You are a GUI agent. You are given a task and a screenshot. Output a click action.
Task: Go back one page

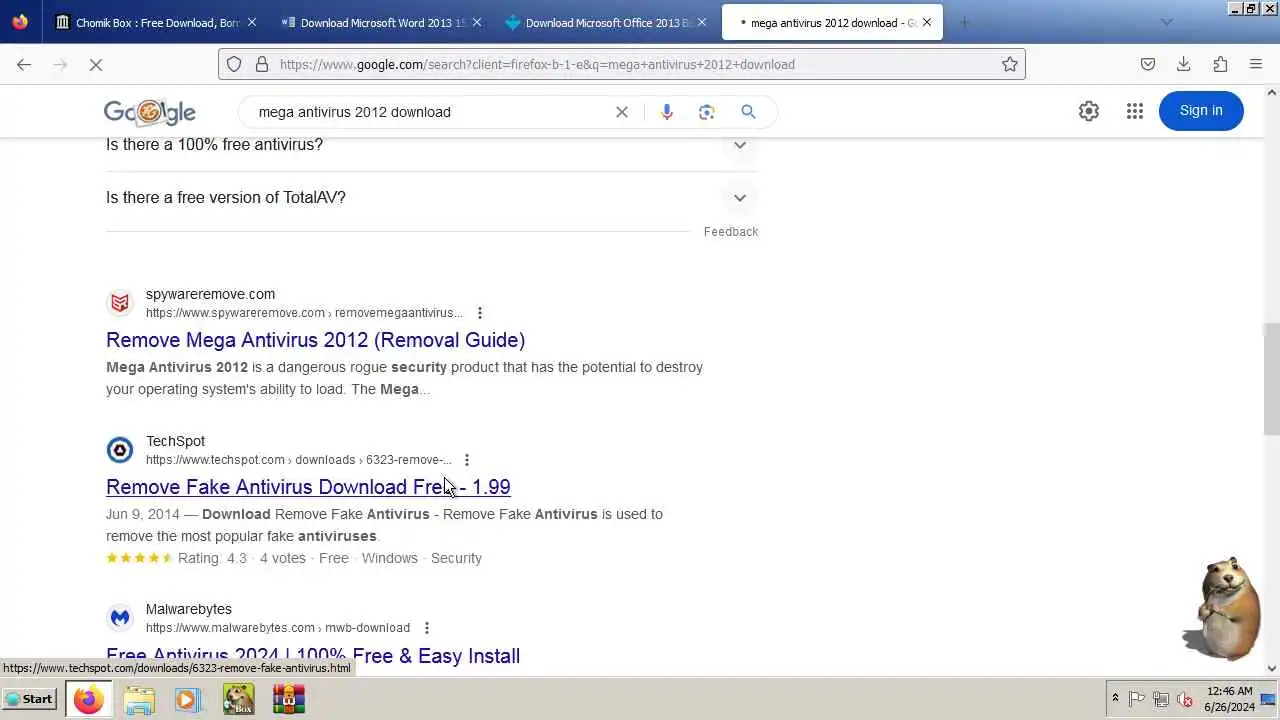(x=24, y=64)
